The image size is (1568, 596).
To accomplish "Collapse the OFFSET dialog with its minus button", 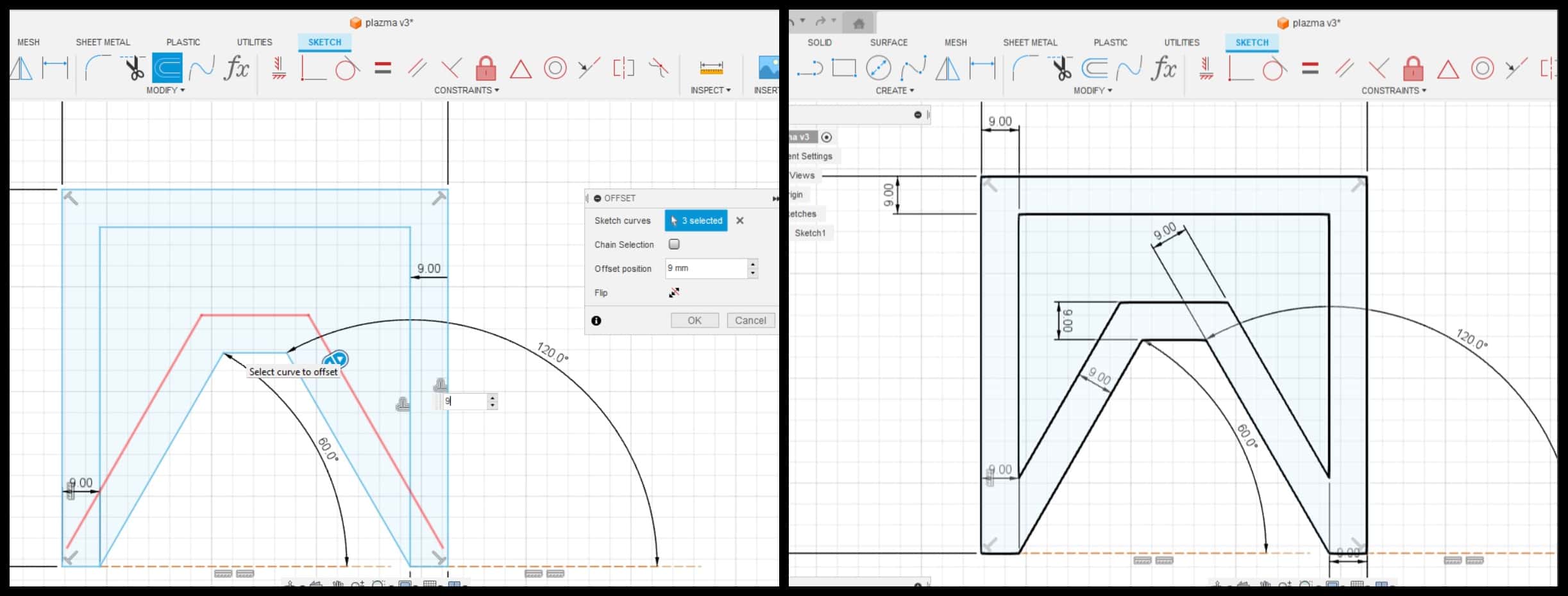I will click(598, 199).
